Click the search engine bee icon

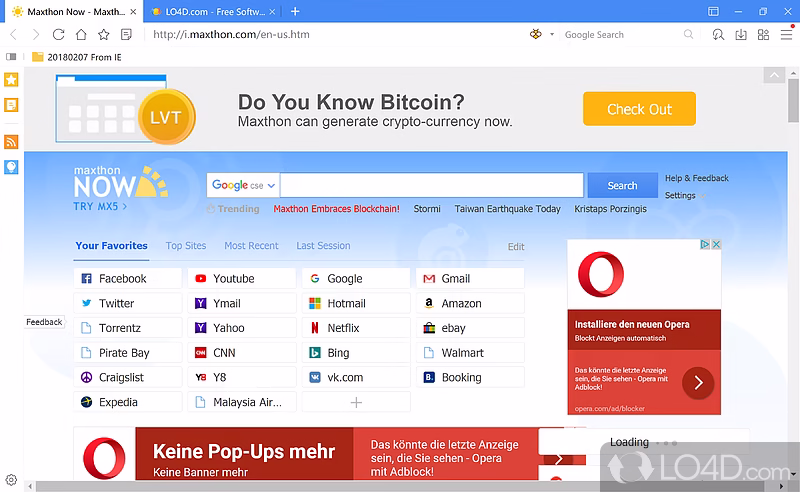536,34
